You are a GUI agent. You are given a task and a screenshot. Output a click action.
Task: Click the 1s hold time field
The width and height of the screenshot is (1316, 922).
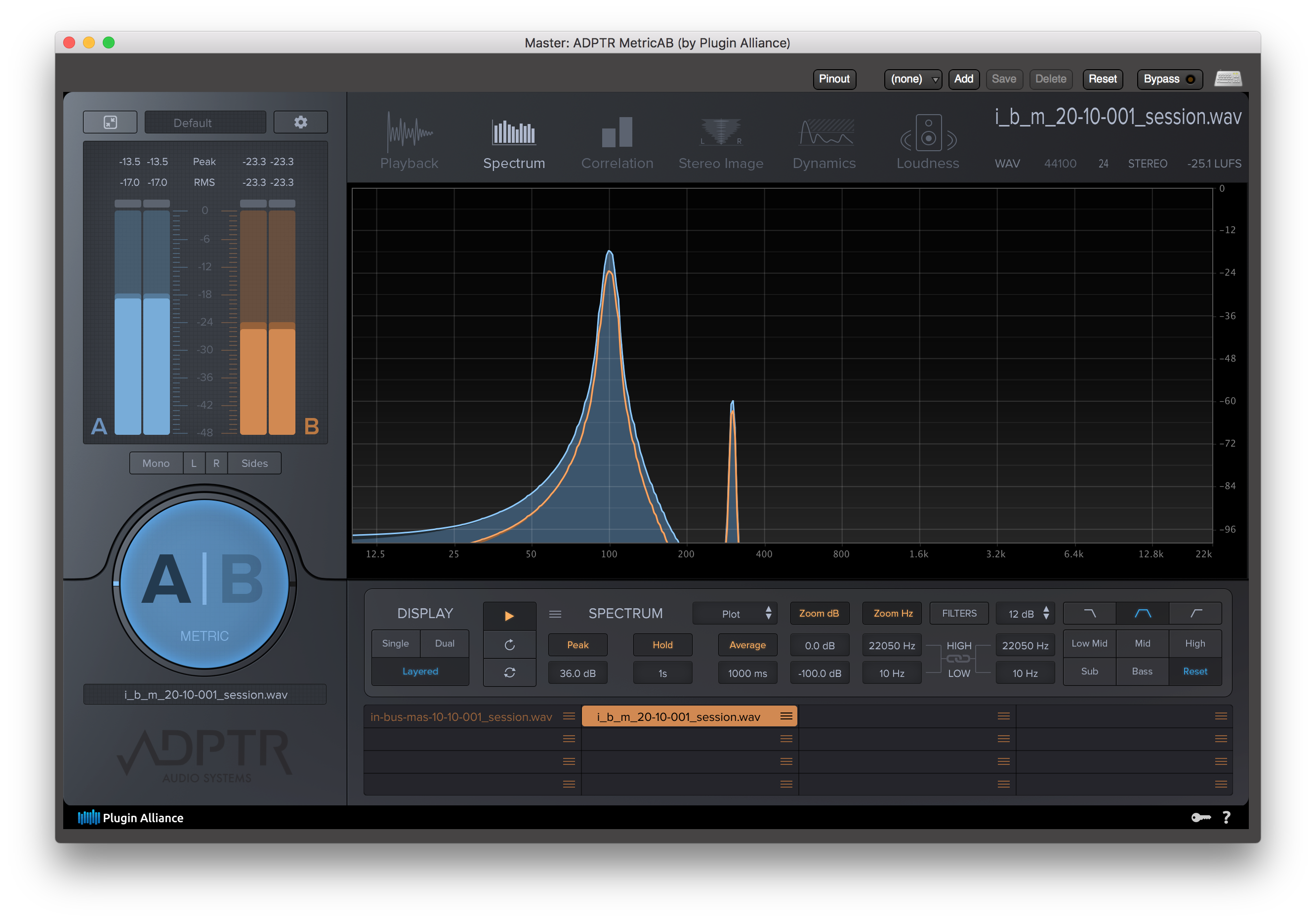[x=662, y=673]
